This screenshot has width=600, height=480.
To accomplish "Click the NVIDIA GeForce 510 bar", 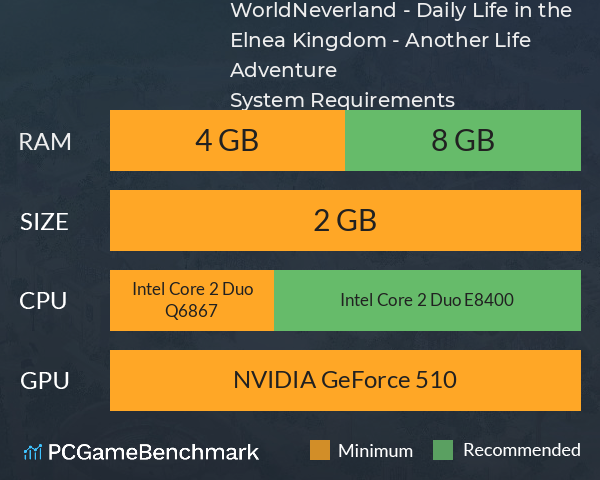I will 345,380.
